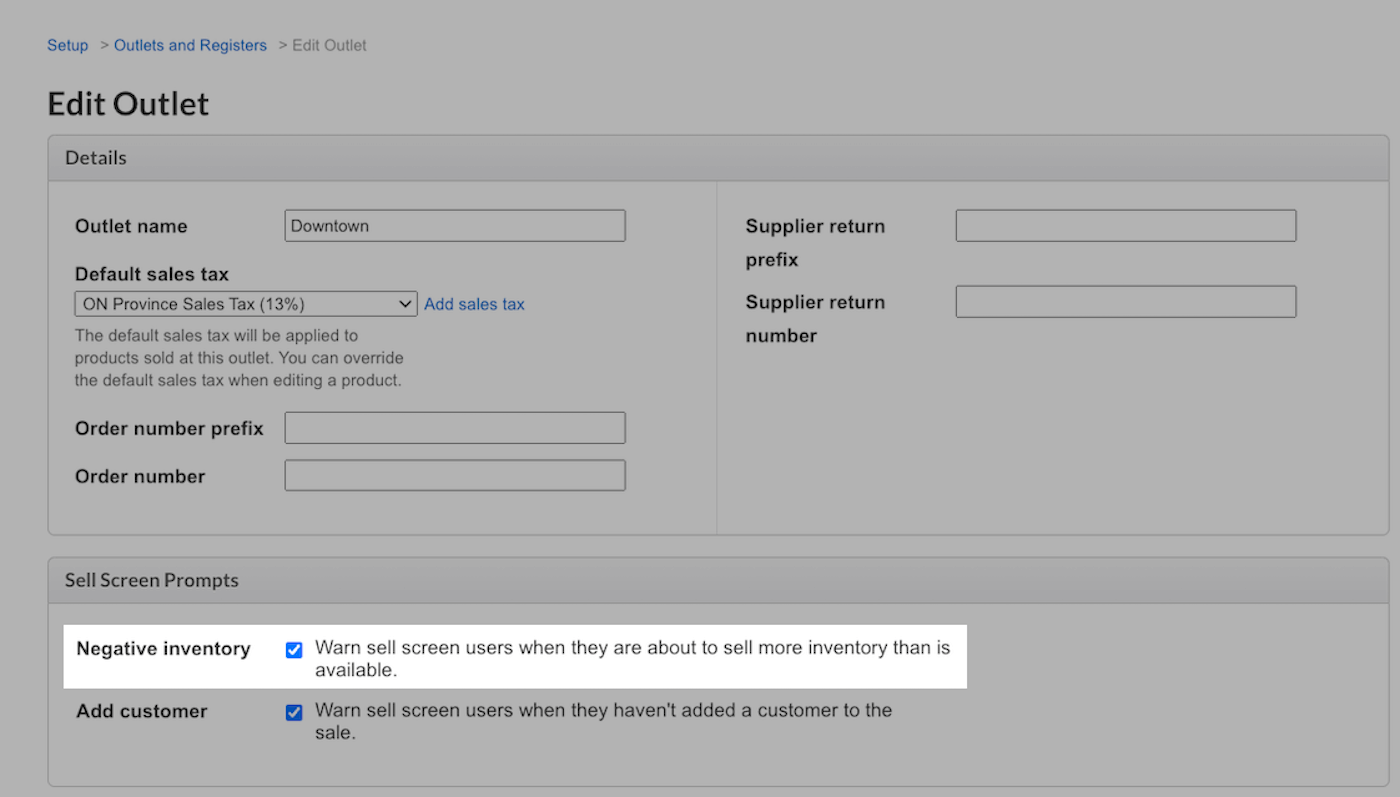Click the Add sales tax link
Image resolution: width=1400 pixels, height=797 pixels.
(x=474, y=304)
